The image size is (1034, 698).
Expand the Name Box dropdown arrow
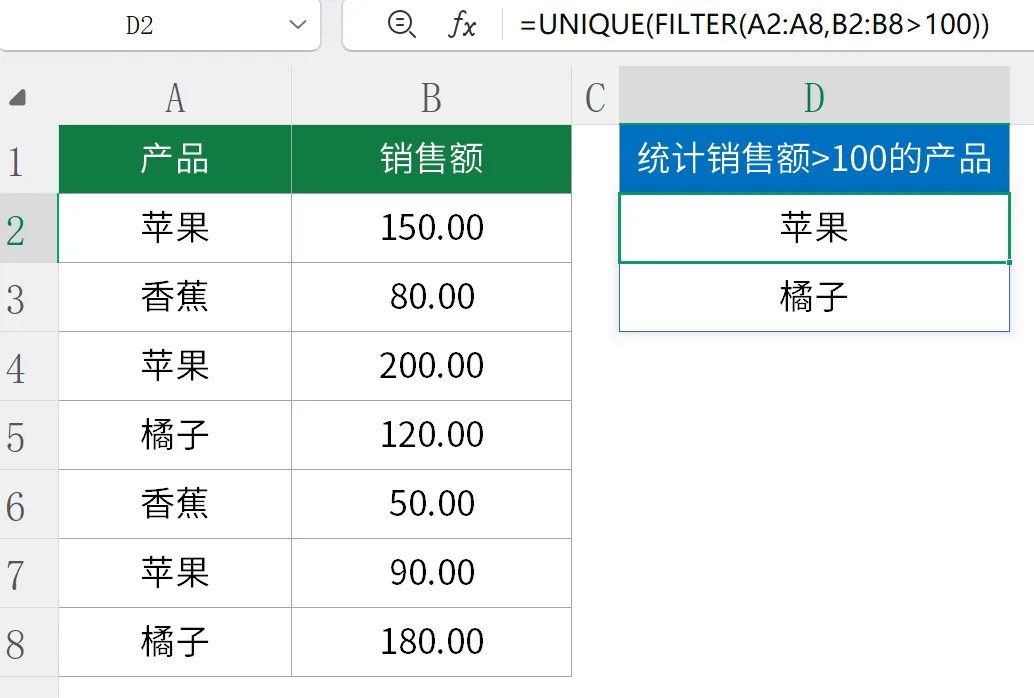click(x=296, y=25)
